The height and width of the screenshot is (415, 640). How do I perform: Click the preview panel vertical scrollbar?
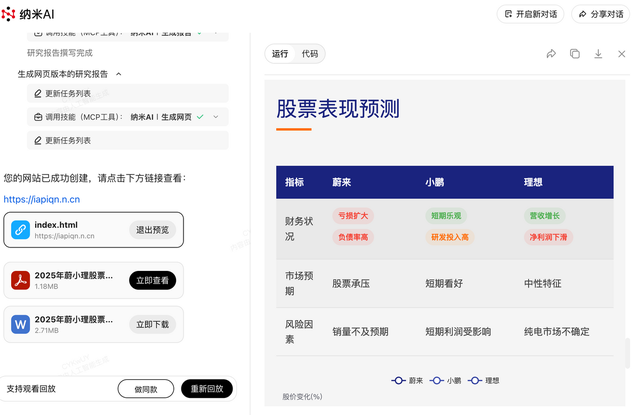point(628,354)
